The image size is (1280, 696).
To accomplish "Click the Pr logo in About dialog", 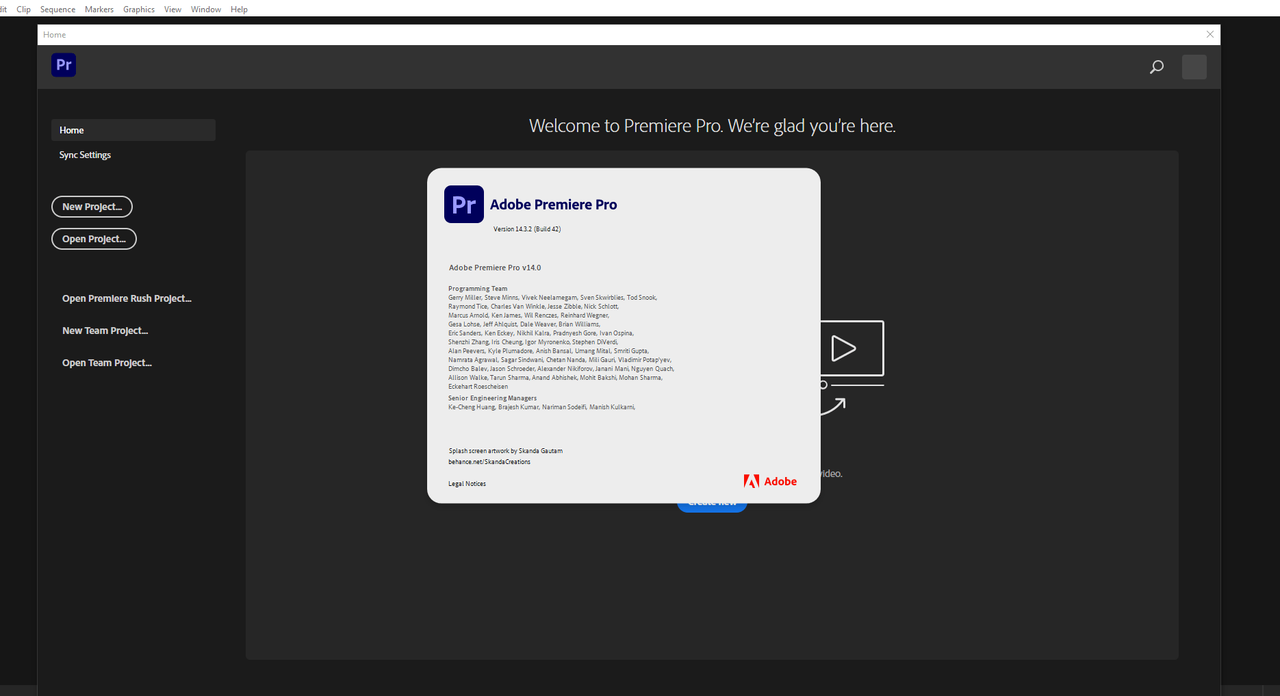I will (464, 204).
